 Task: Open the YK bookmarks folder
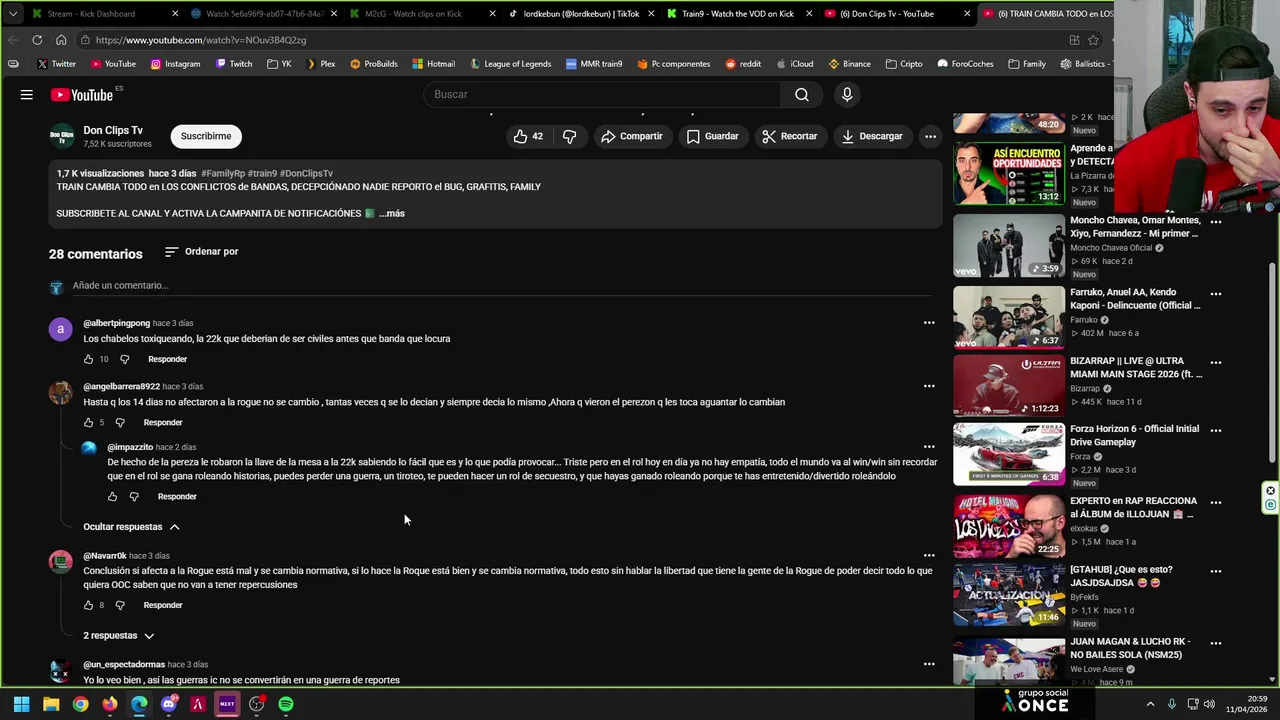279,64
